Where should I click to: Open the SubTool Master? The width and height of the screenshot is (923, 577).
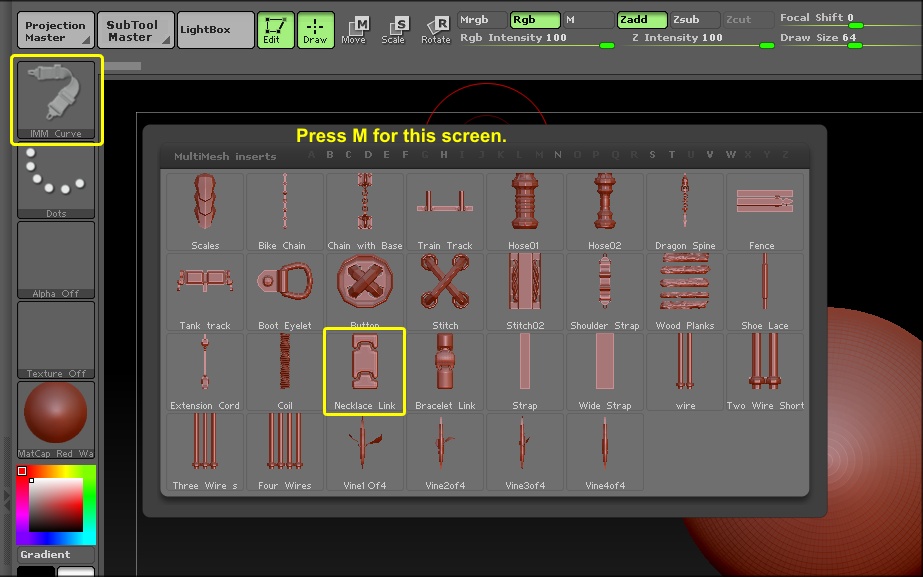tap(136, 30)
